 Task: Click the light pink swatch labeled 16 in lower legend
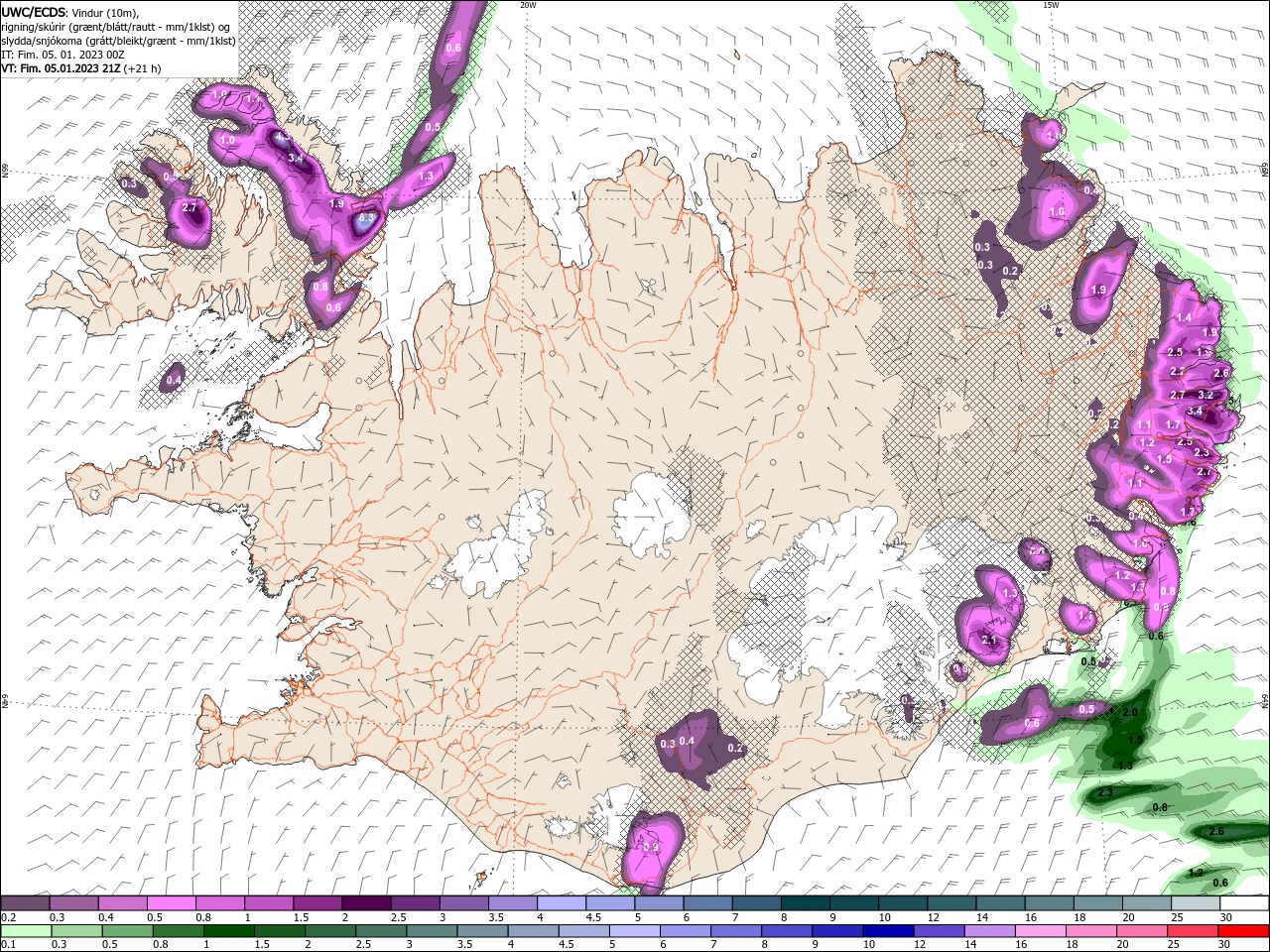pyautogui.click(x=1040, y=931)
